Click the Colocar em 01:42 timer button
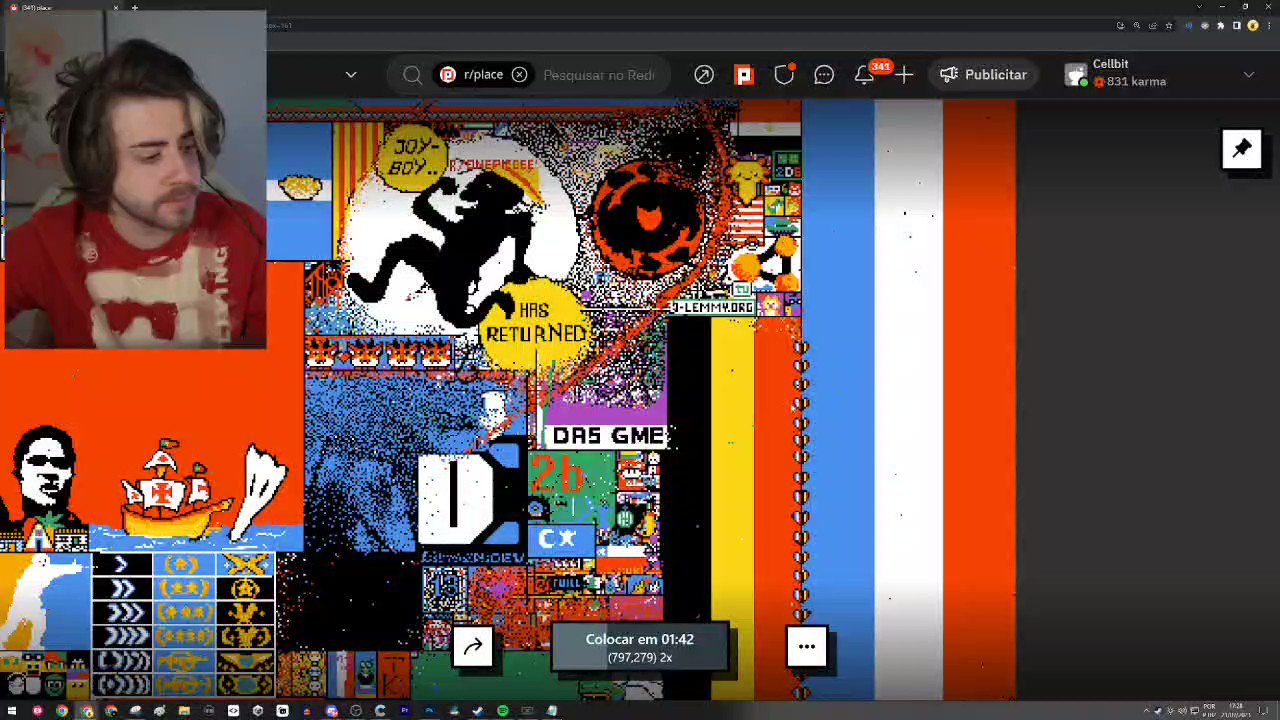The width and height of the screenshot is (1280, 720). click(x=639, y=647)
